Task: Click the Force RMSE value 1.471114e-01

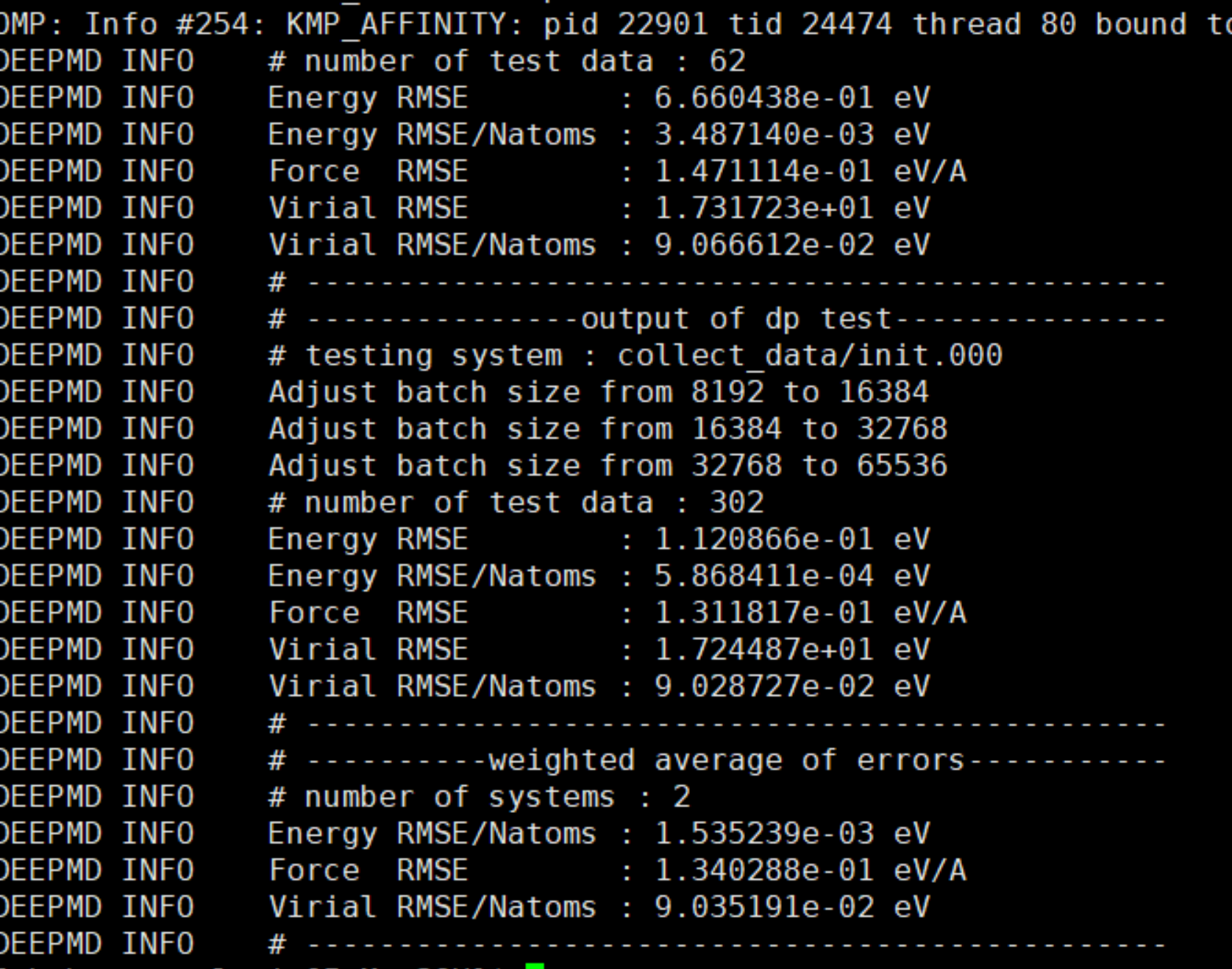Action: [763, 171]
